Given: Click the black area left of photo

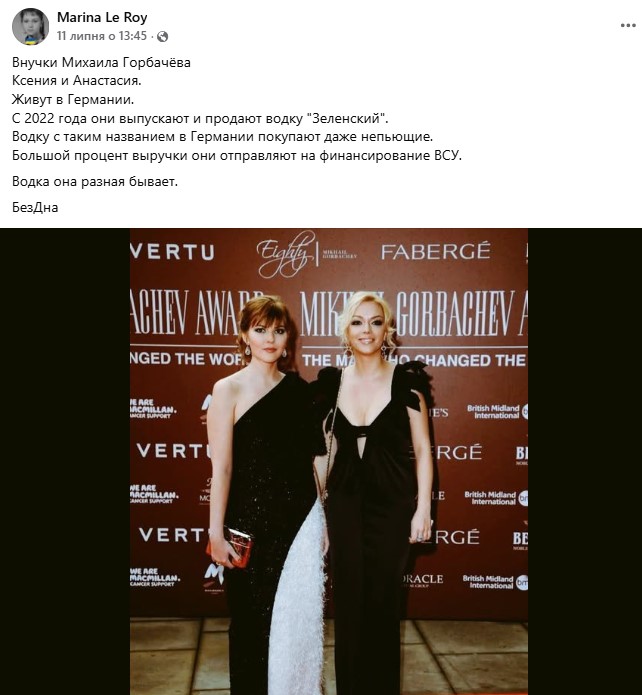Looking at the screenshot, I should pyautogui.click(x=65, y=461).
